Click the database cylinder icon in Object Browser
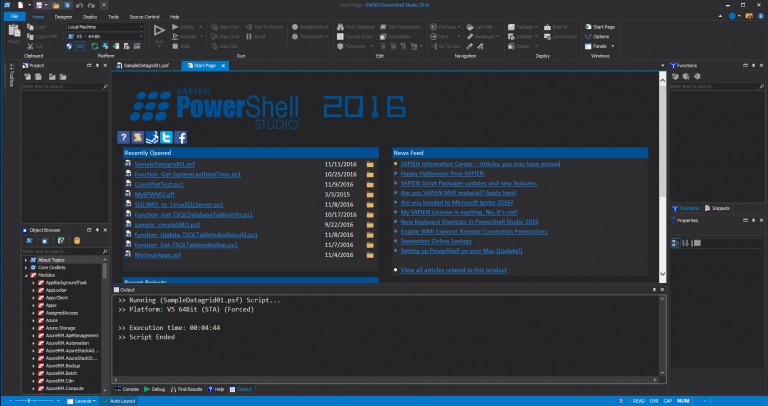Viewport: 768px width, 406px height. (77, 241)
